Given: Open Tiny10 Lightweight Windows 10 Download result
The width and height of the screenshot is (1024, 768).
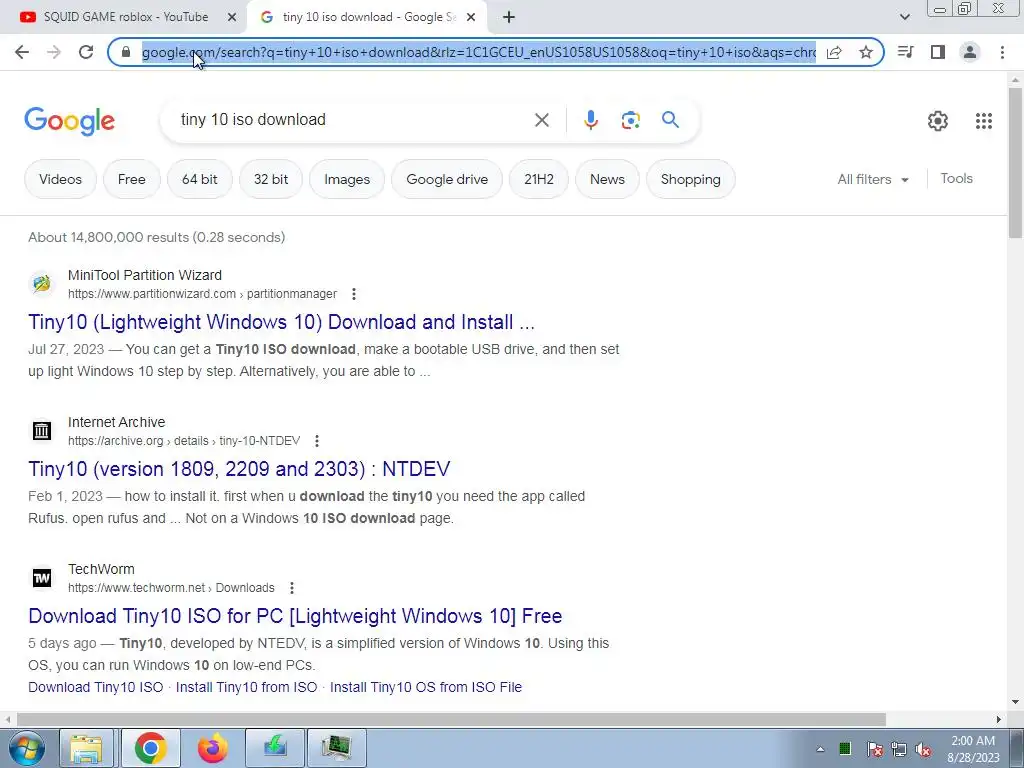Looking at the screenshot, I should click(x=281, y=322).
